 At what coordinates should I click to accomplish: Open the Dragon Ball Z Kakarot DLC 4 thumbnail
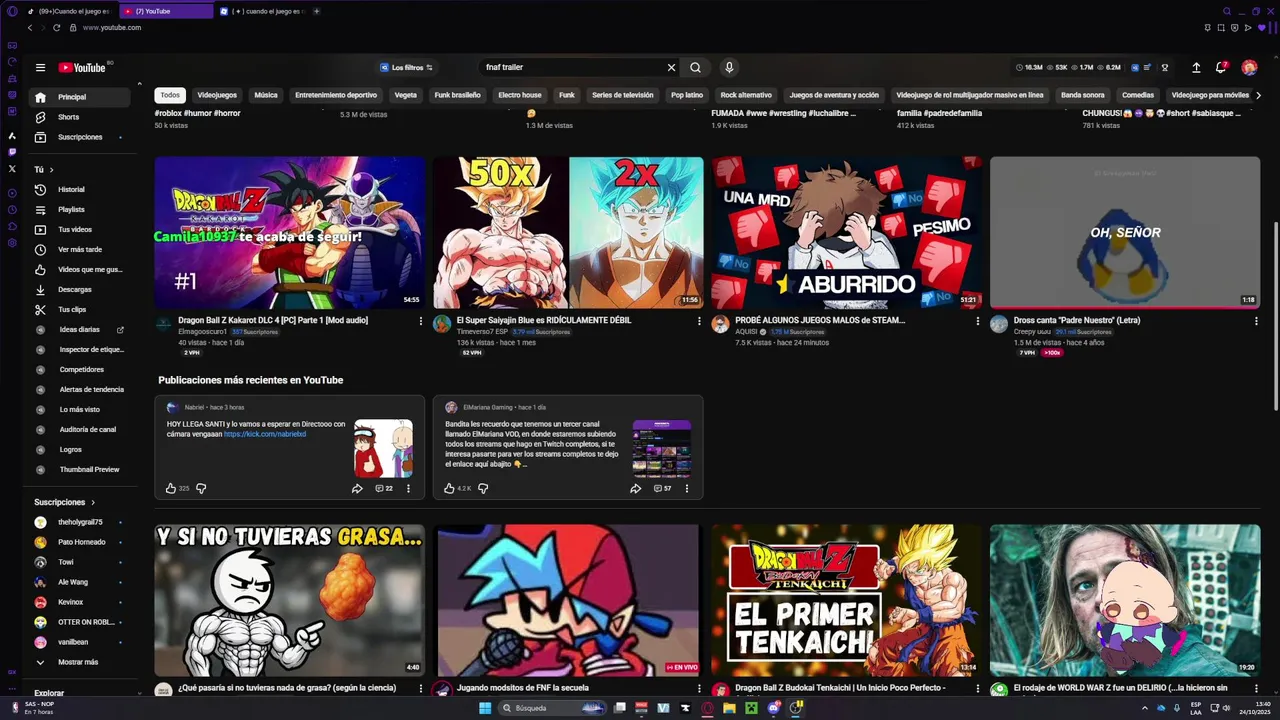point(289,232)
